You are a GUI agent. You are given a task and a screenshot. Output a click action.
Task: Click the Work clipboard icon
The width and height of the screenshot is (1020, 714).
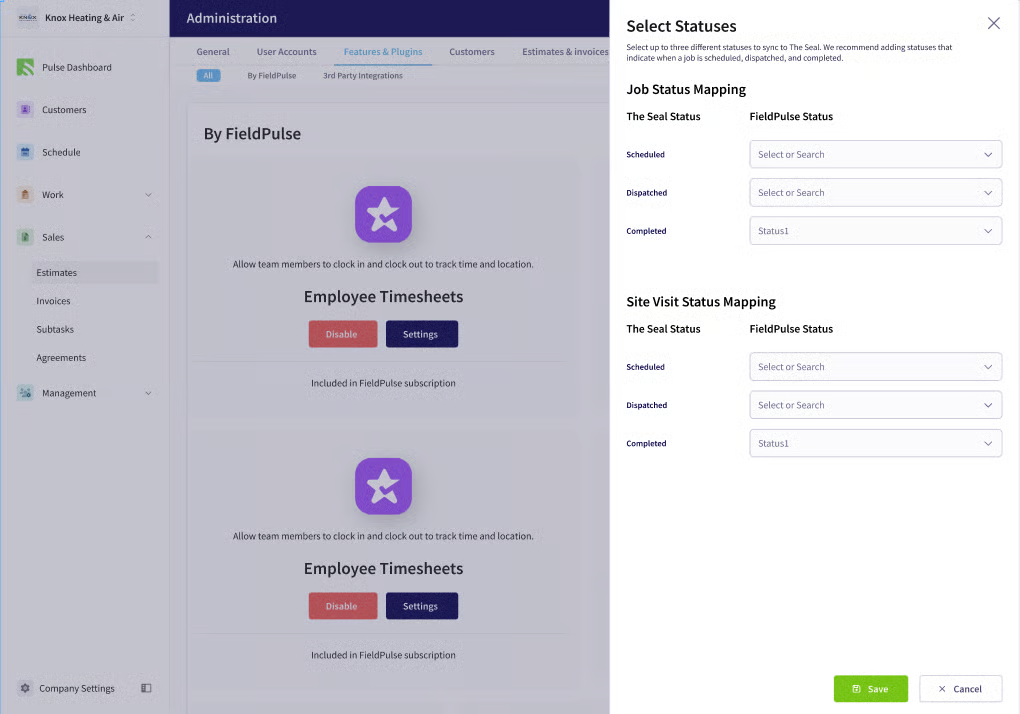[25, 194]
